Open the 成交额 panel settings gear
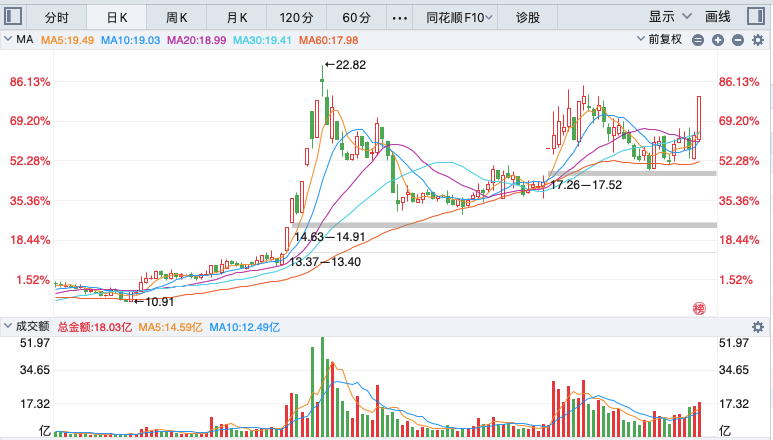773x440 pixels. coord(758,327)
